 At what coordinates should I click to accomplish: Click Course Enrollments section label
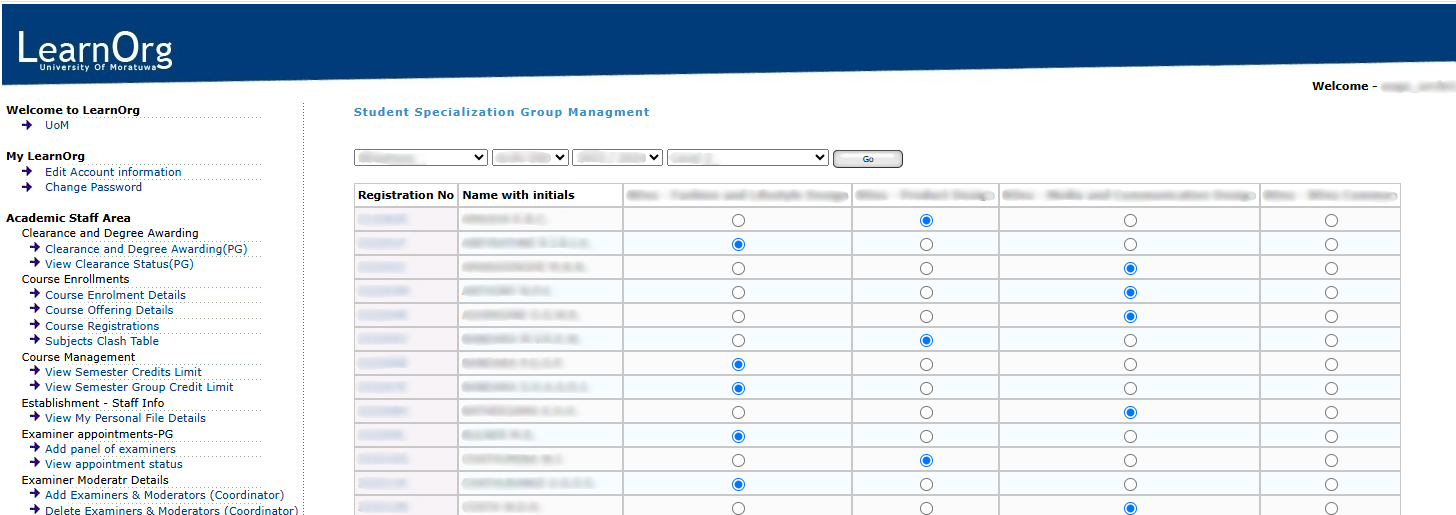[x=76, y=279]
